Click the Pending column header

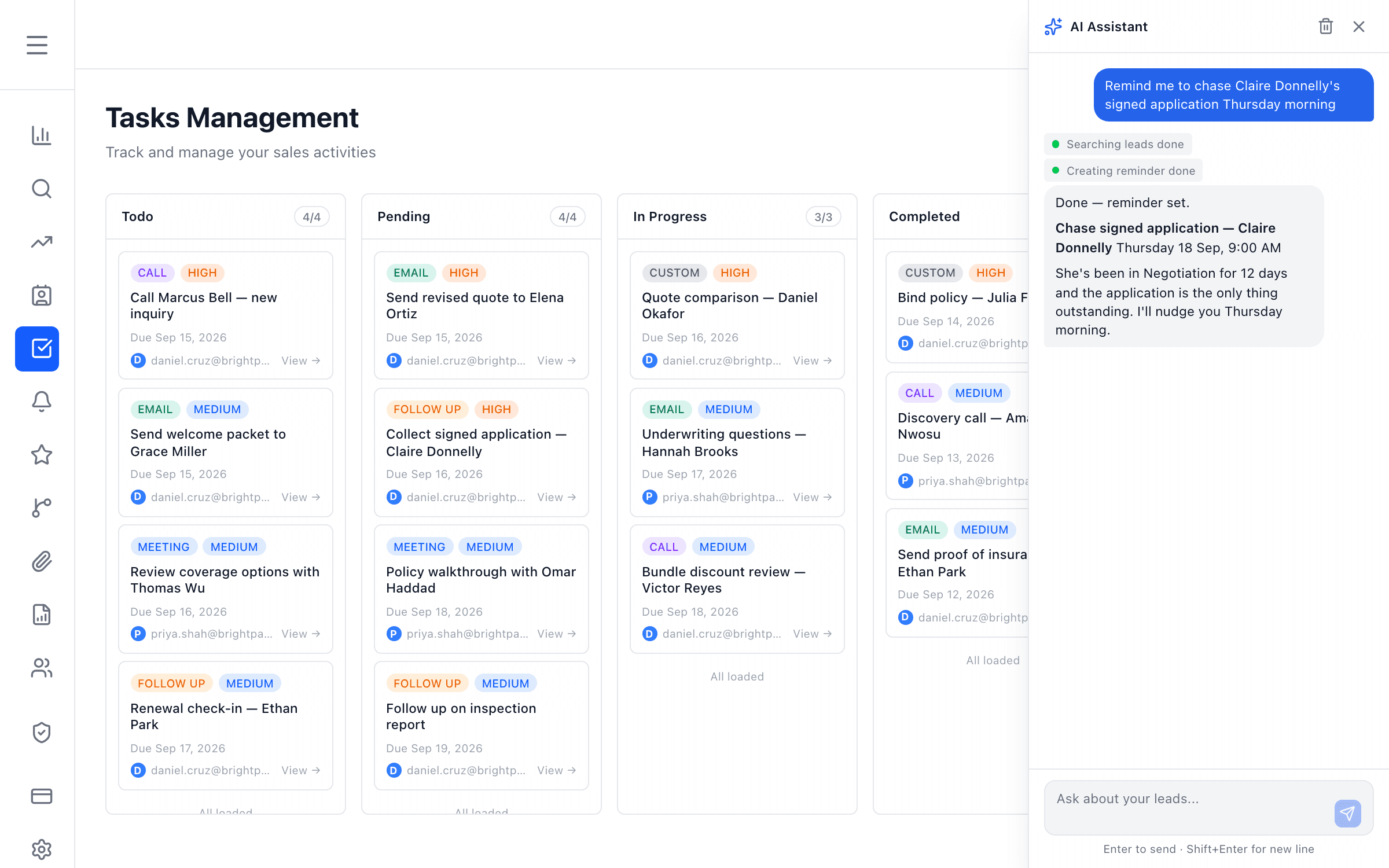(482, 216)
